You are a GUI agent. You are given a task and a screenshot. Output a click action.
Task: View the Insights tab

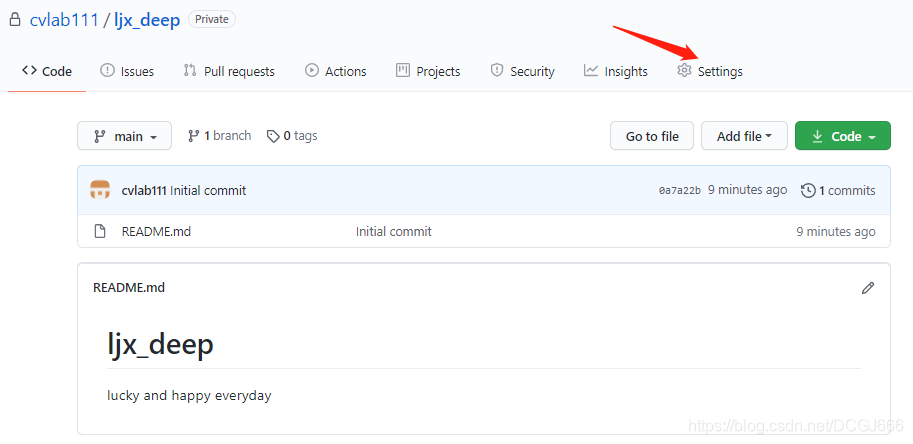[x=615, y=71]
